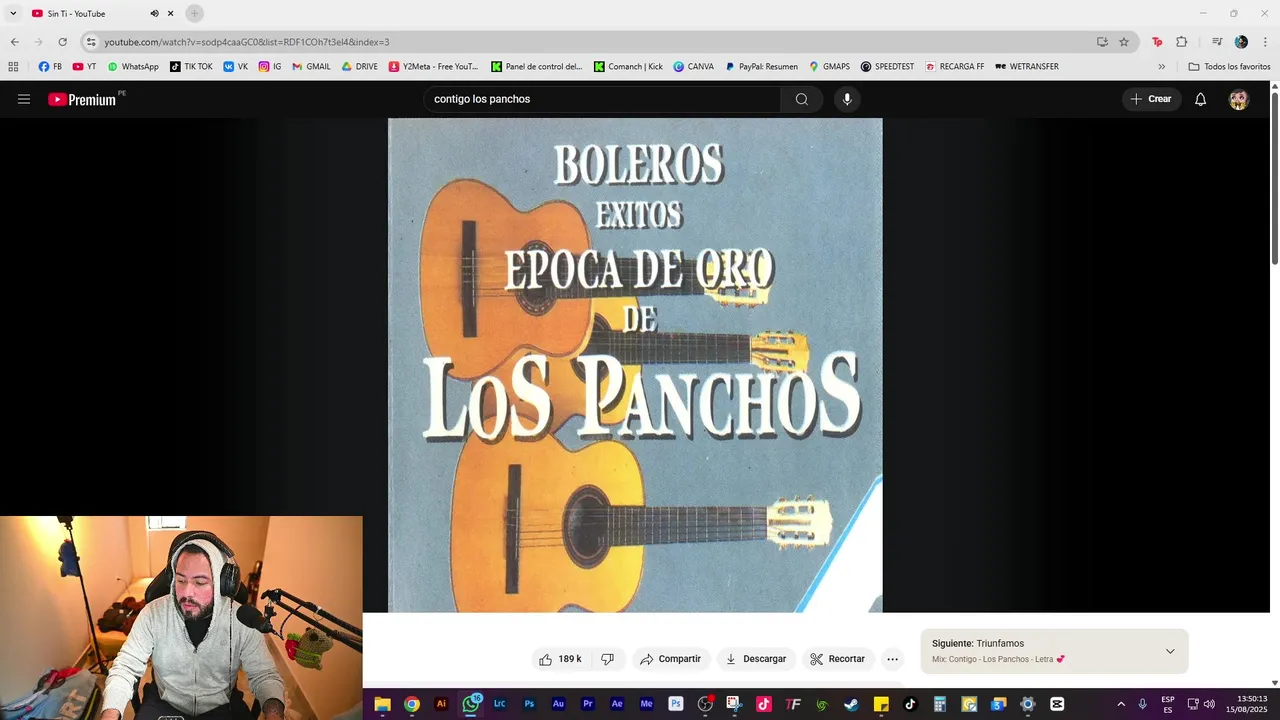Focus the YouTube search box
This screenshot has width=1280, height=720.
pyautogui.click(x=602, y=99)
